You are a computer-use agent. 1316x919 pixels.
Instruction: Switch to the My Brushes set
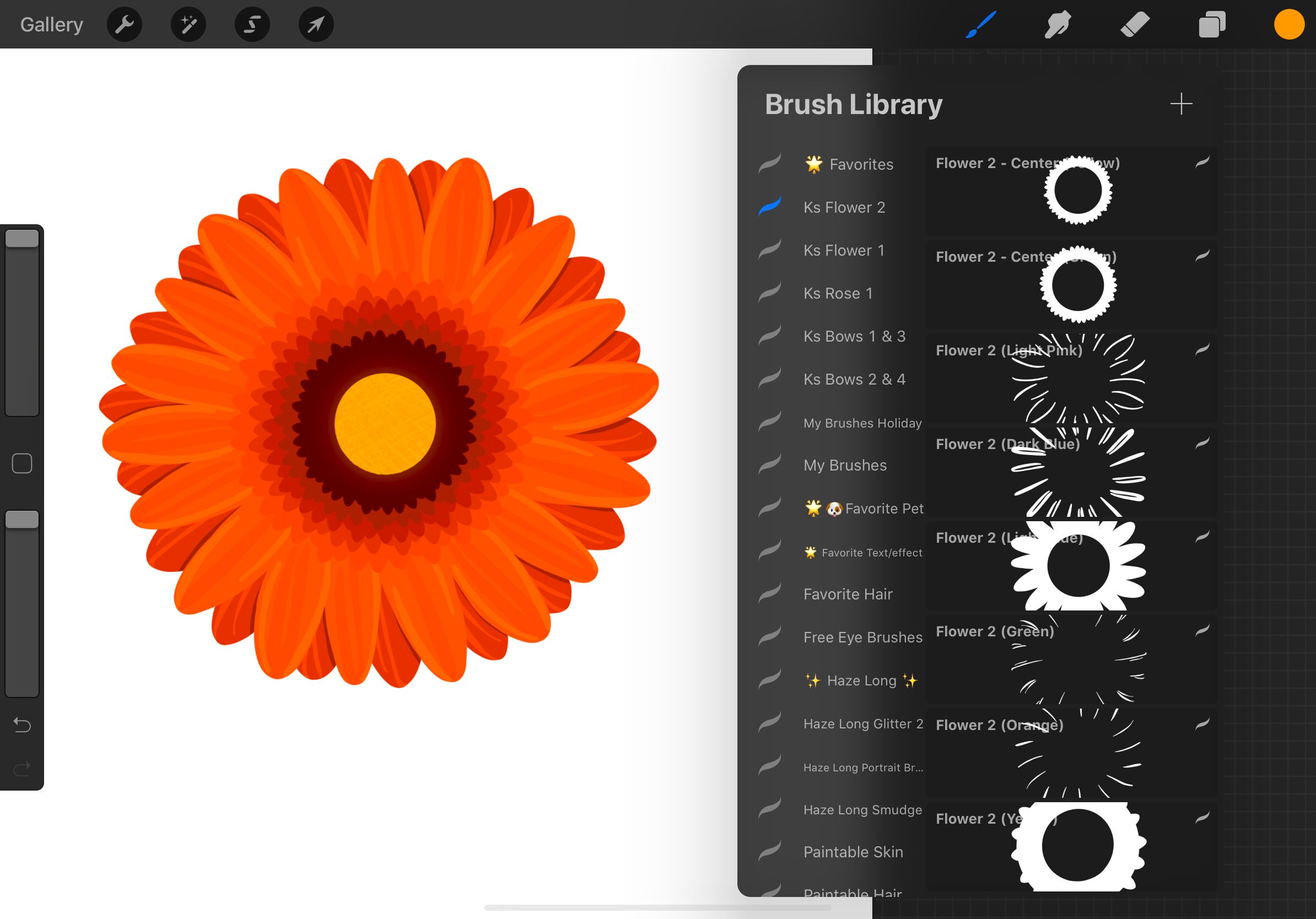(844, 465)
